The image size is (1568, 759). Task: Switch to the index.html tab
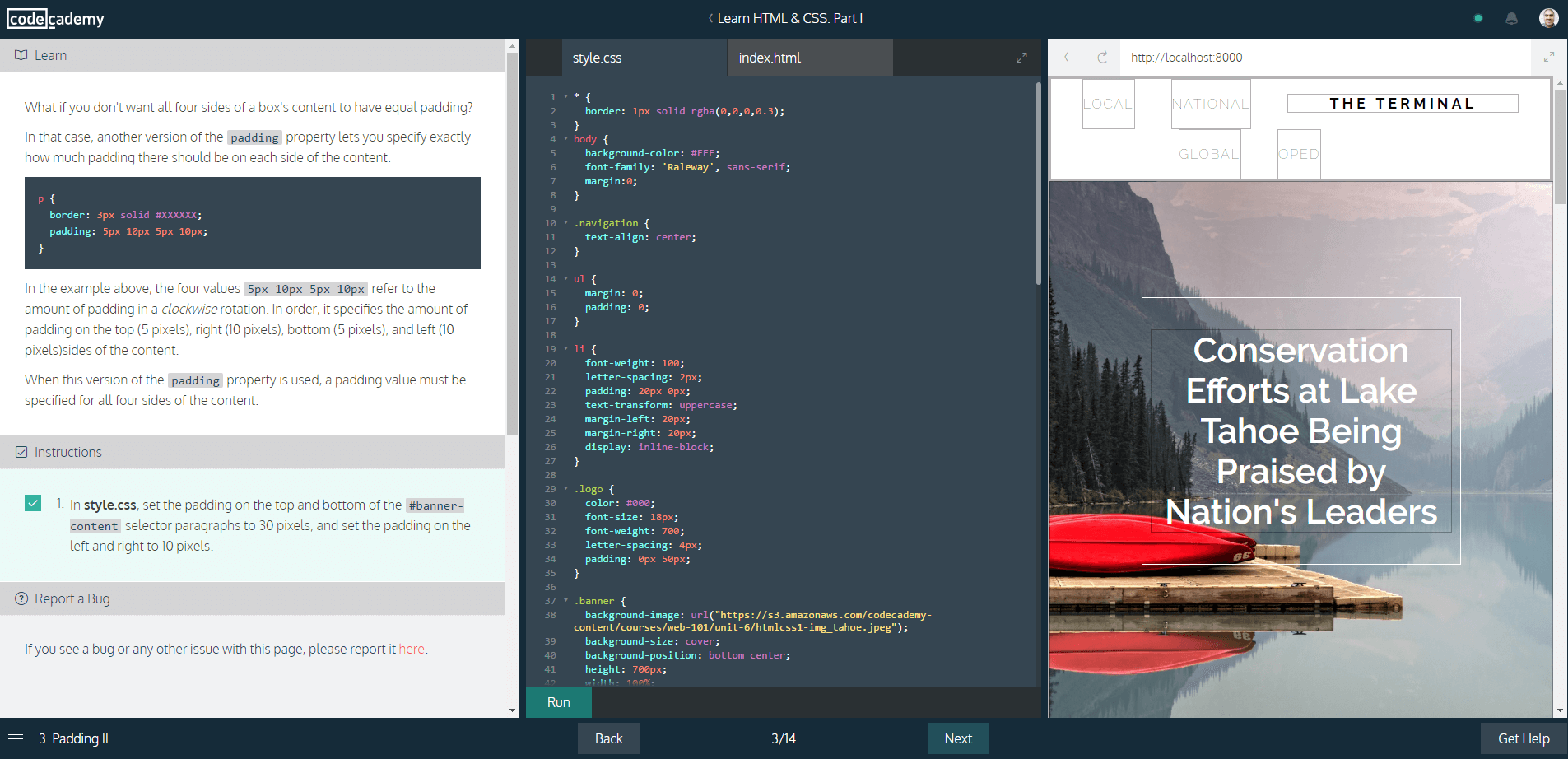pyautogui.click(x=810, y=58)
